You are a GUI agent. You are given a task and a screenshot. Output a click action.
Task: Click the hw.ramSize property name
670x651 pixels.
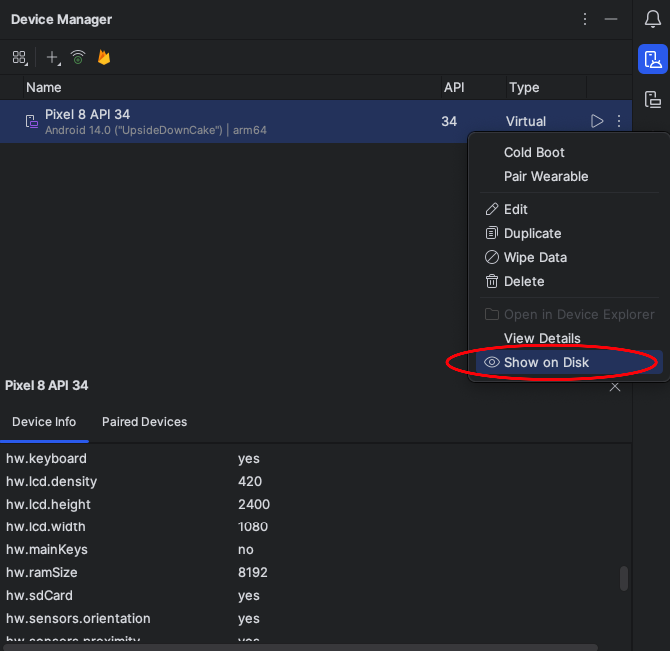41,572
